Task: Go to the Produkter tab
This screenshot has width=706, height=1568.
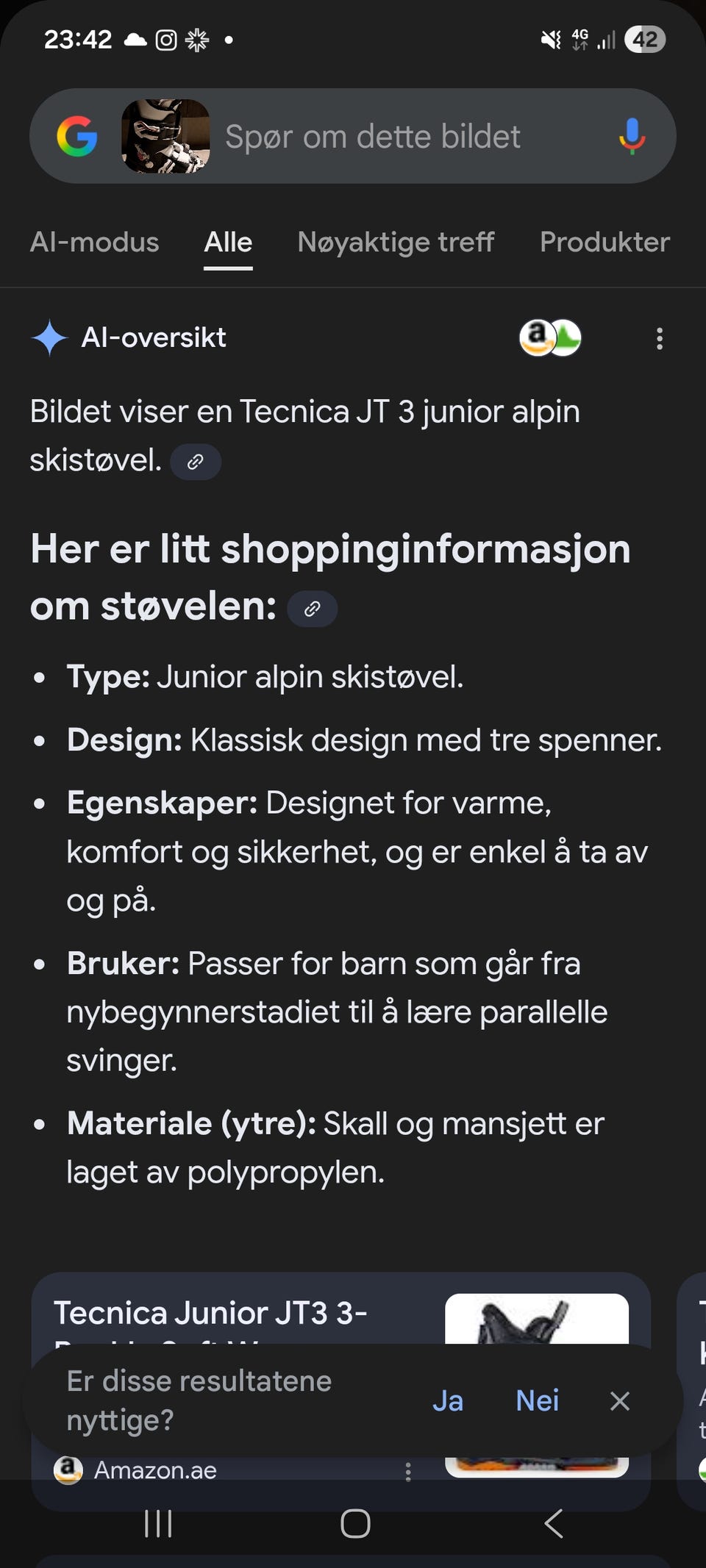Action: pos(605,243)
